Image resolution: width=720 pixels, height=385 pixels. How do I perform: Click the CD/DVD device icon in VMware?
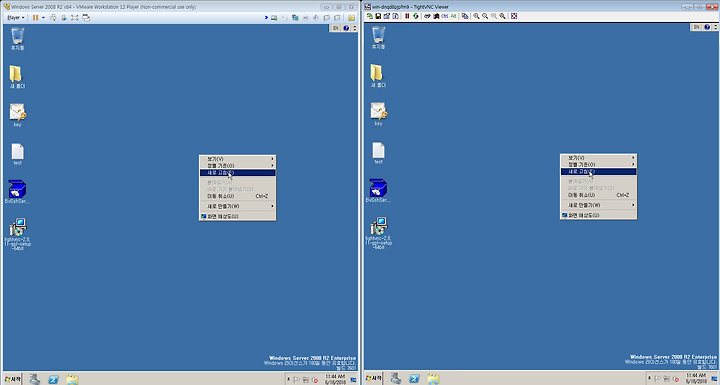click(284, 17)
